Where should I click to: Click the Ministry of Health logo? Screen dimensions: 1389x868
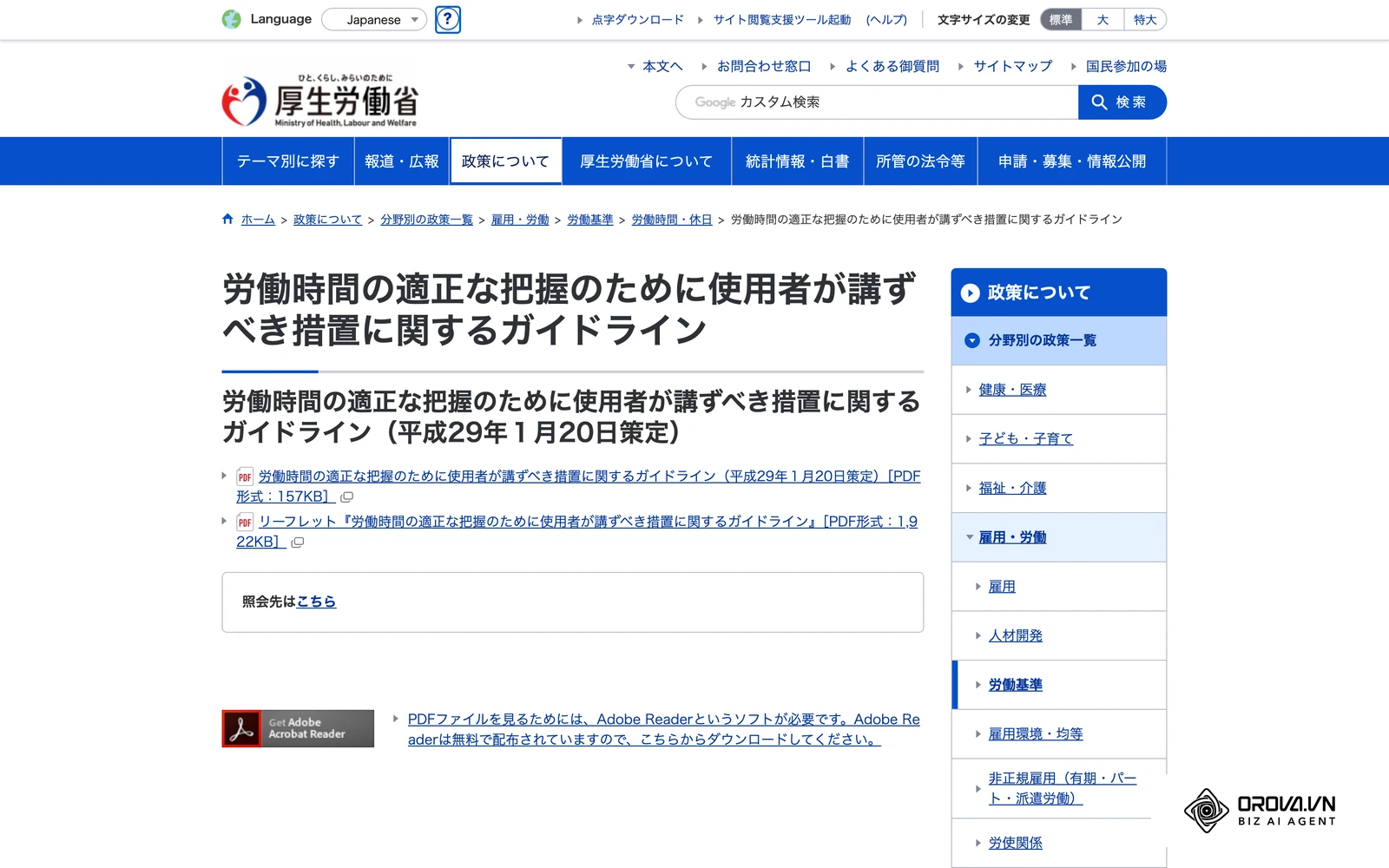pyautogui.click(x=320, y=101)
